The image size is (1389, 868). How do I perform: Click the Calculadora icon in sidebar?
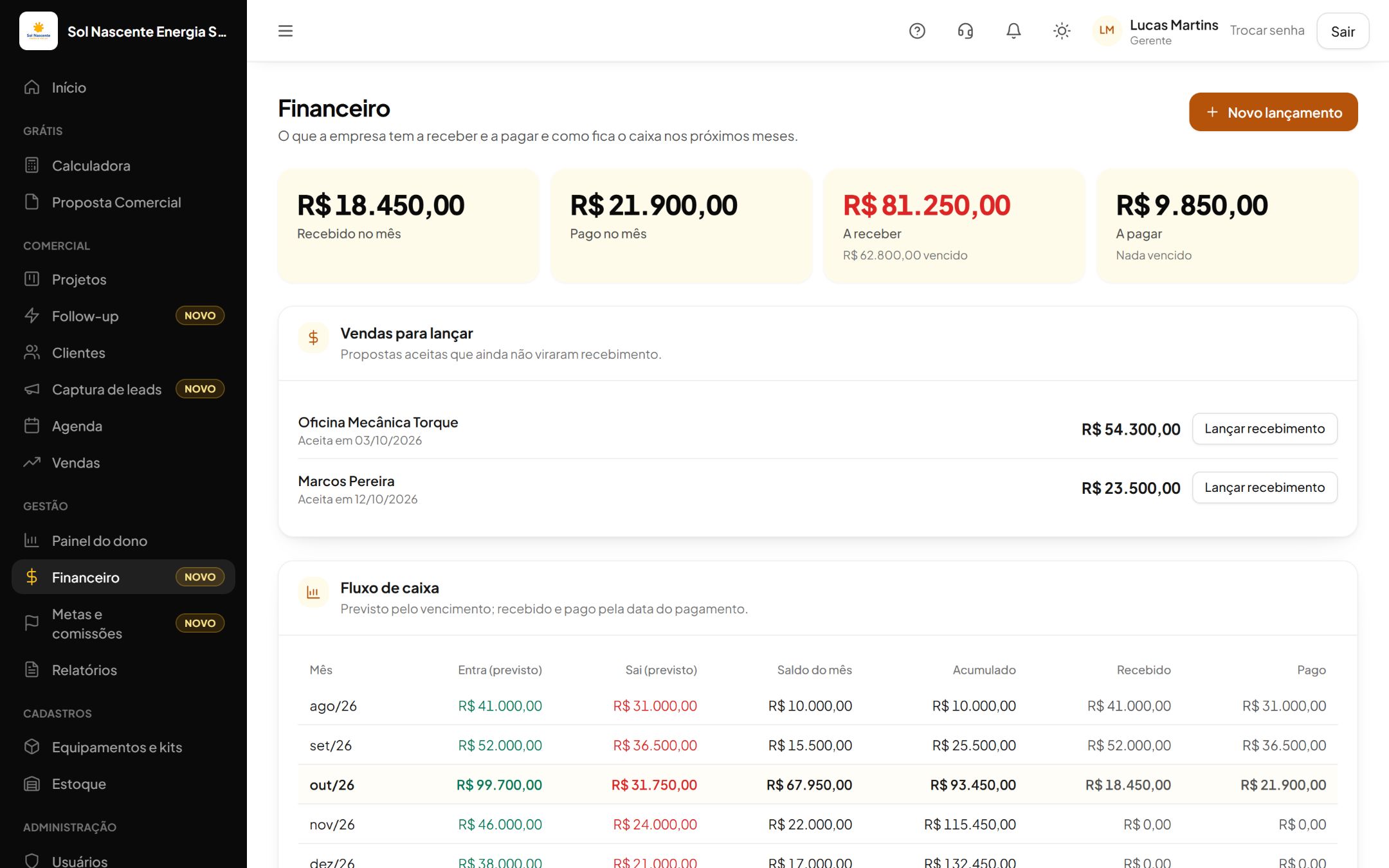point(32,165)
